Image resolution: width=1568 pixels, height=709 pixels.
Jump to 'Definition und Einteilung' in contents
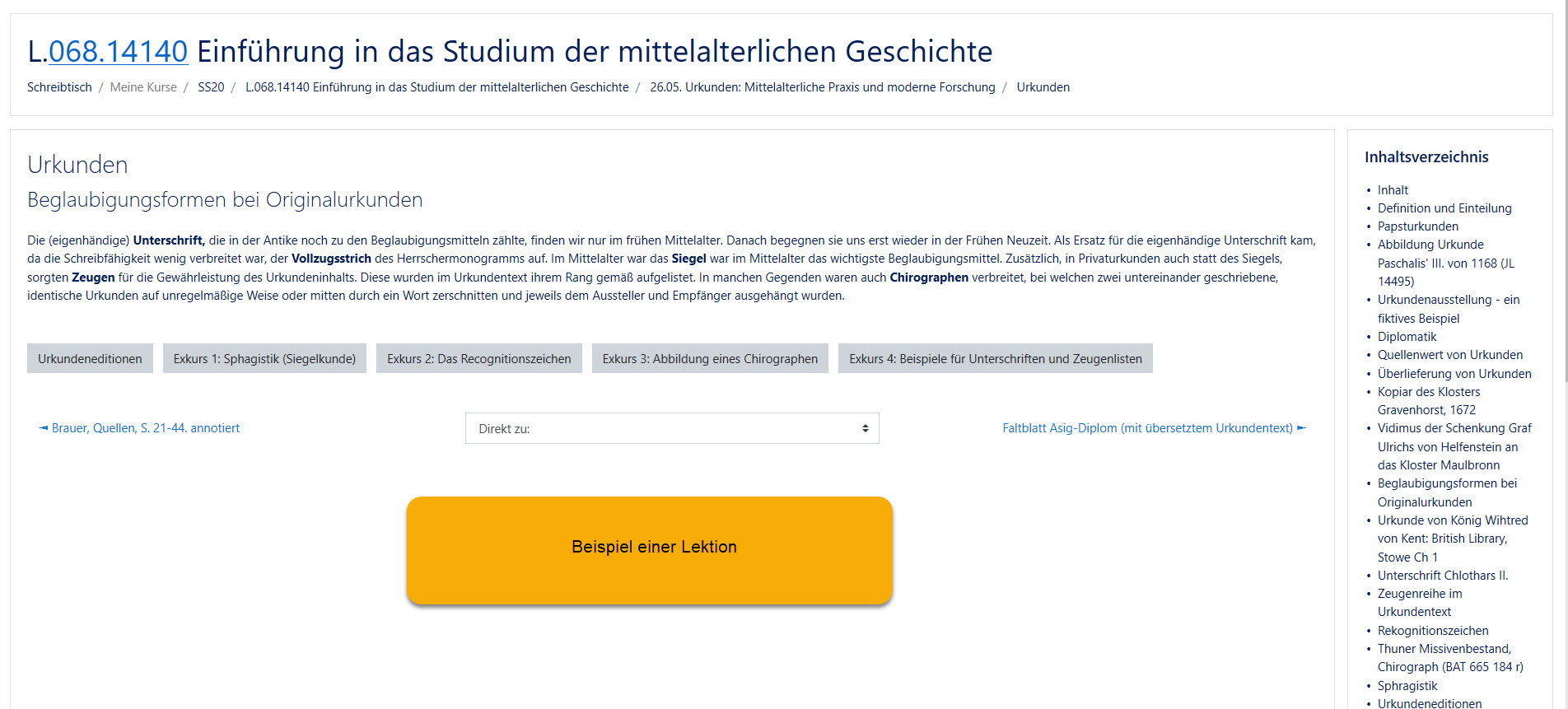click(x=1444, y=208)
